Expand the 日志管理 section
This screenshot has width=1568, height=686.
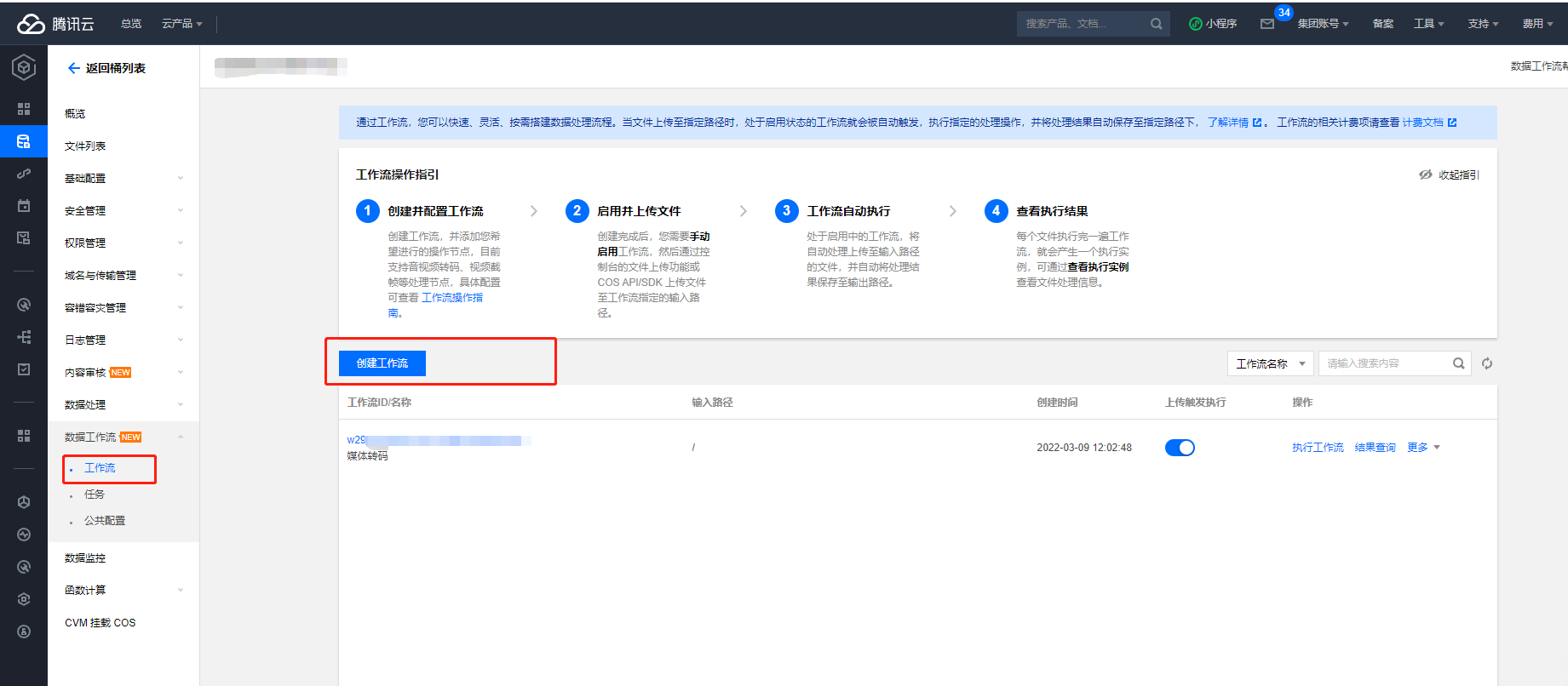[x=123, y=340]
